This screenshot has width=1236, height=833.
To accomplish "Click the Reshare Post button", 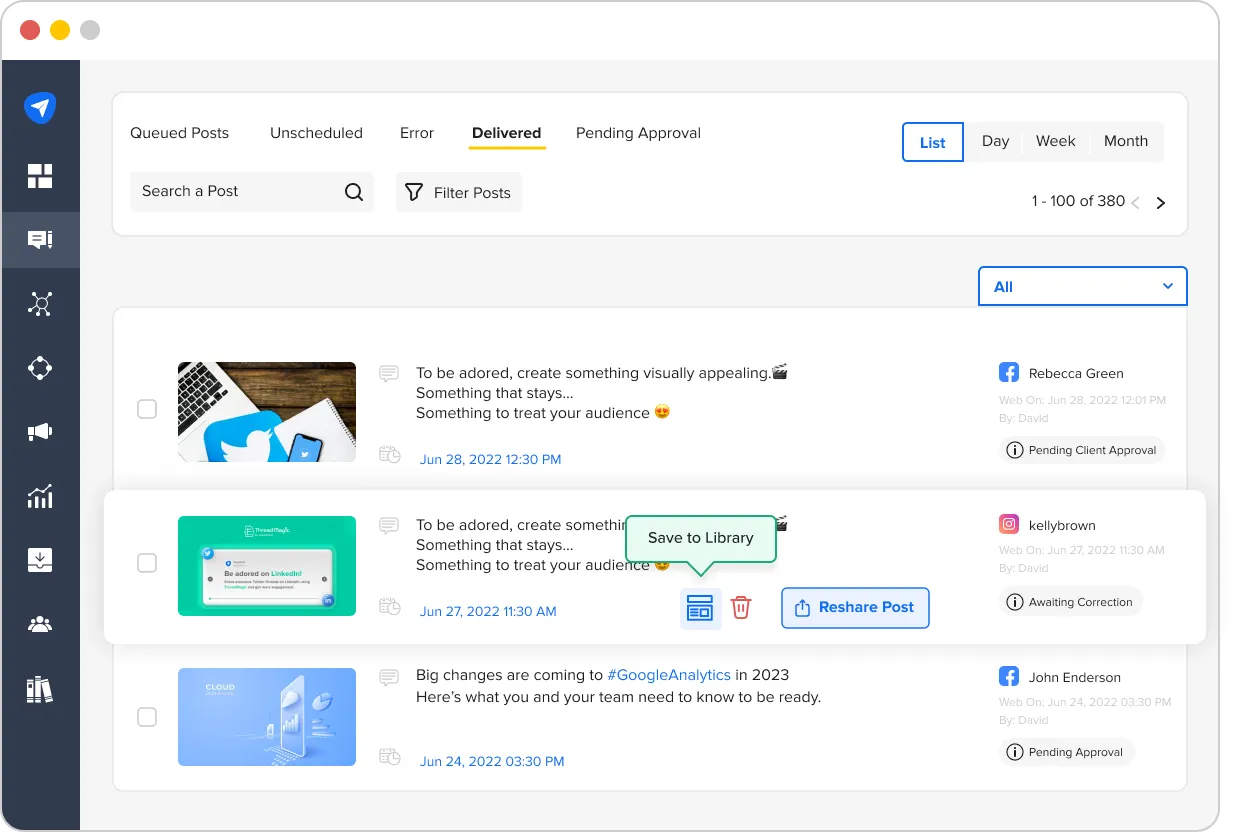I will [x=855, y=608].
